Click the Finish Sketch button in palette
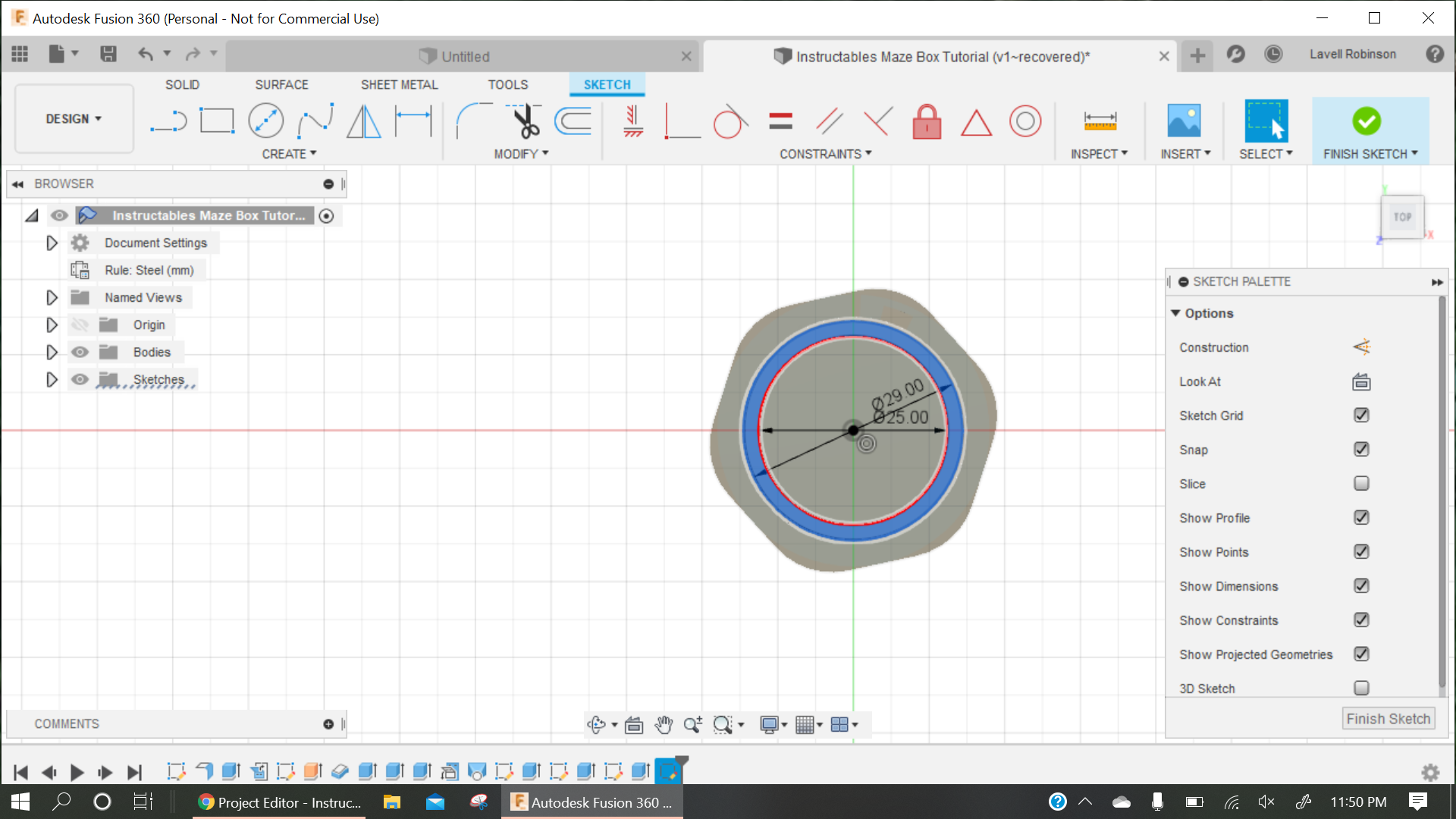This screenshot has height=819, width=1456. point(1388,719)
